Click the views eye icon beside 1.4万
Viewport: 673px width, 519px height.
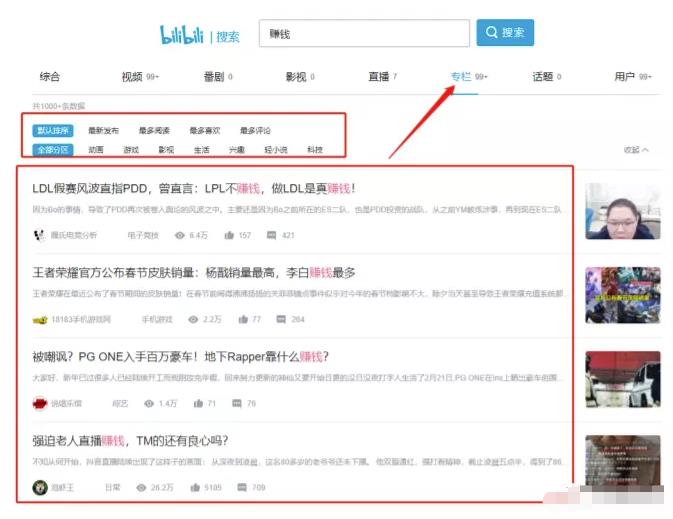pos(149,404)
